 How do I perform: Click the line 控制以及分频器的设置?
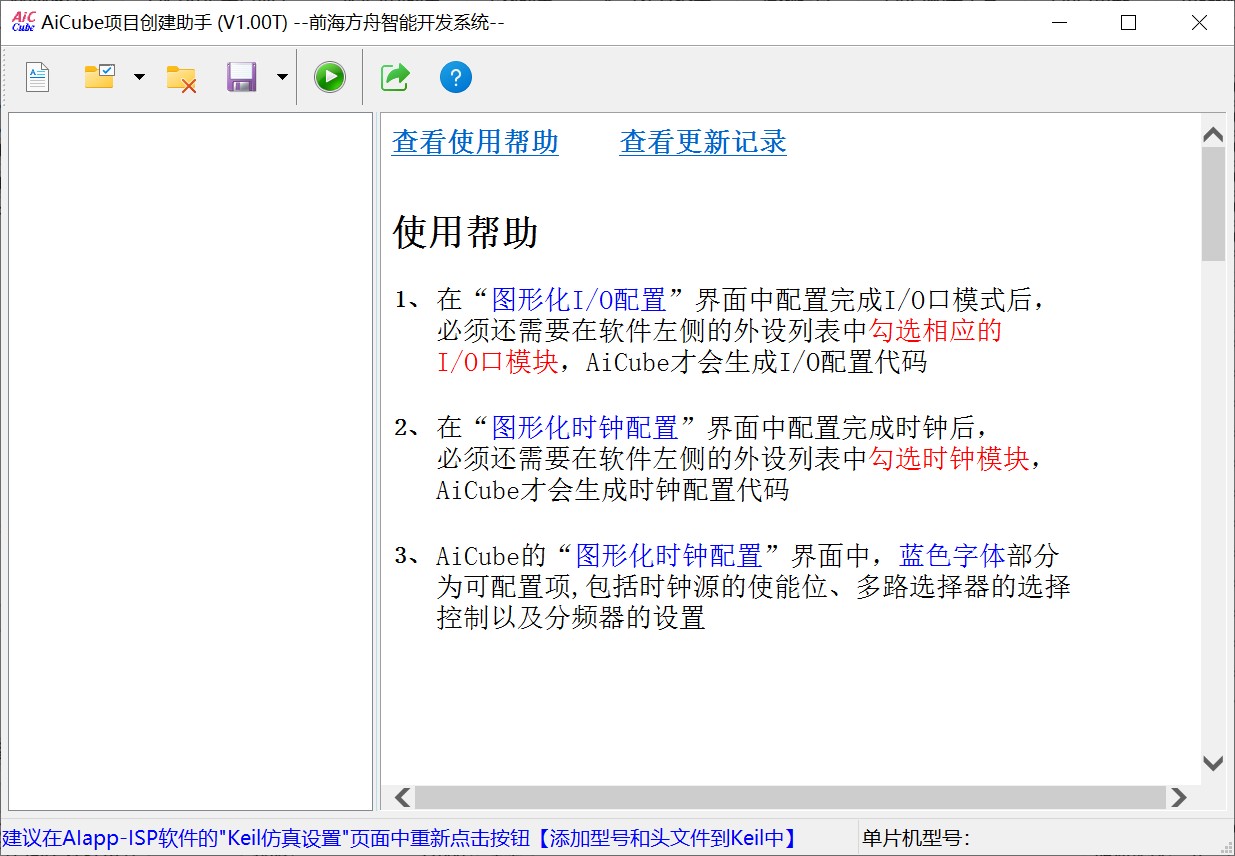571,618
